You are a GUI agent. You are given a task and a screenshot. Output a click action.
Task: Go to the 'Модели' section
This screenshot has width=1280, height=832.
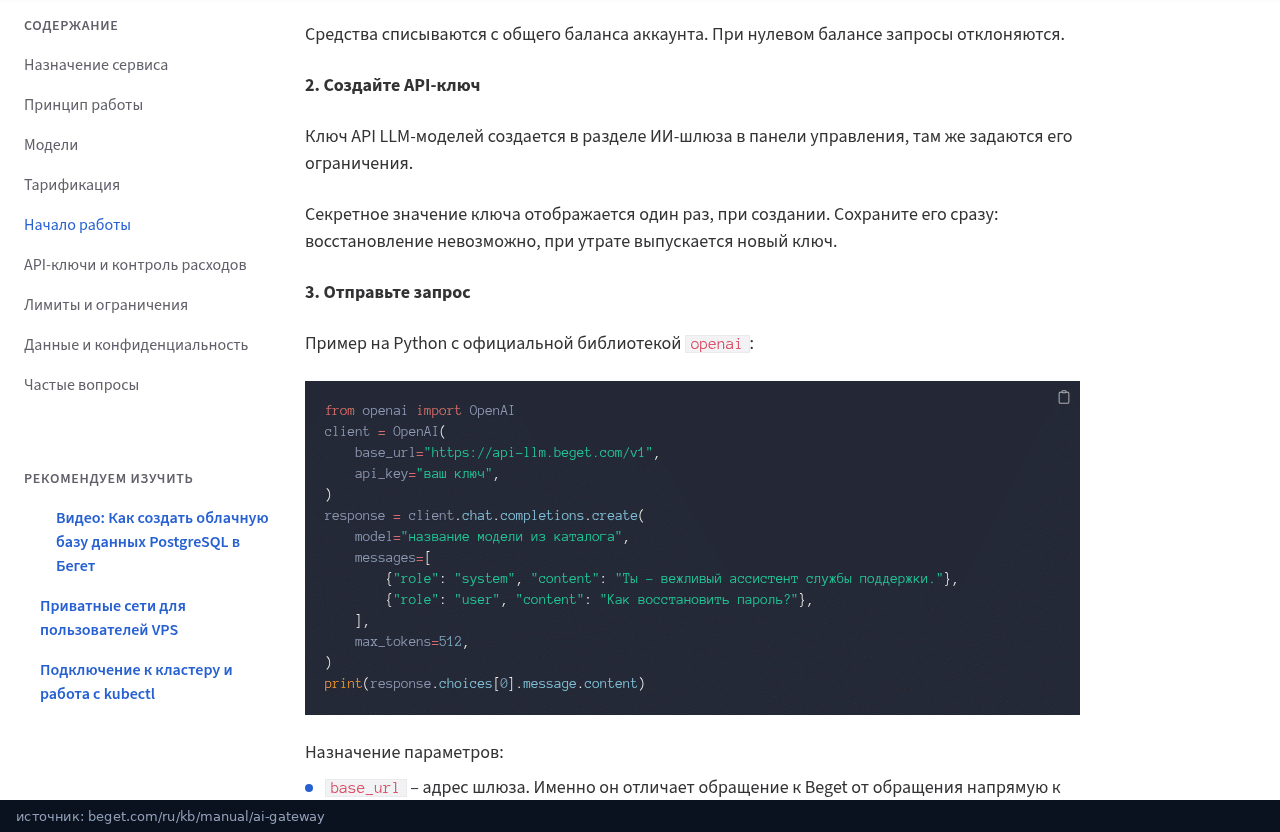tap(51, 145)
